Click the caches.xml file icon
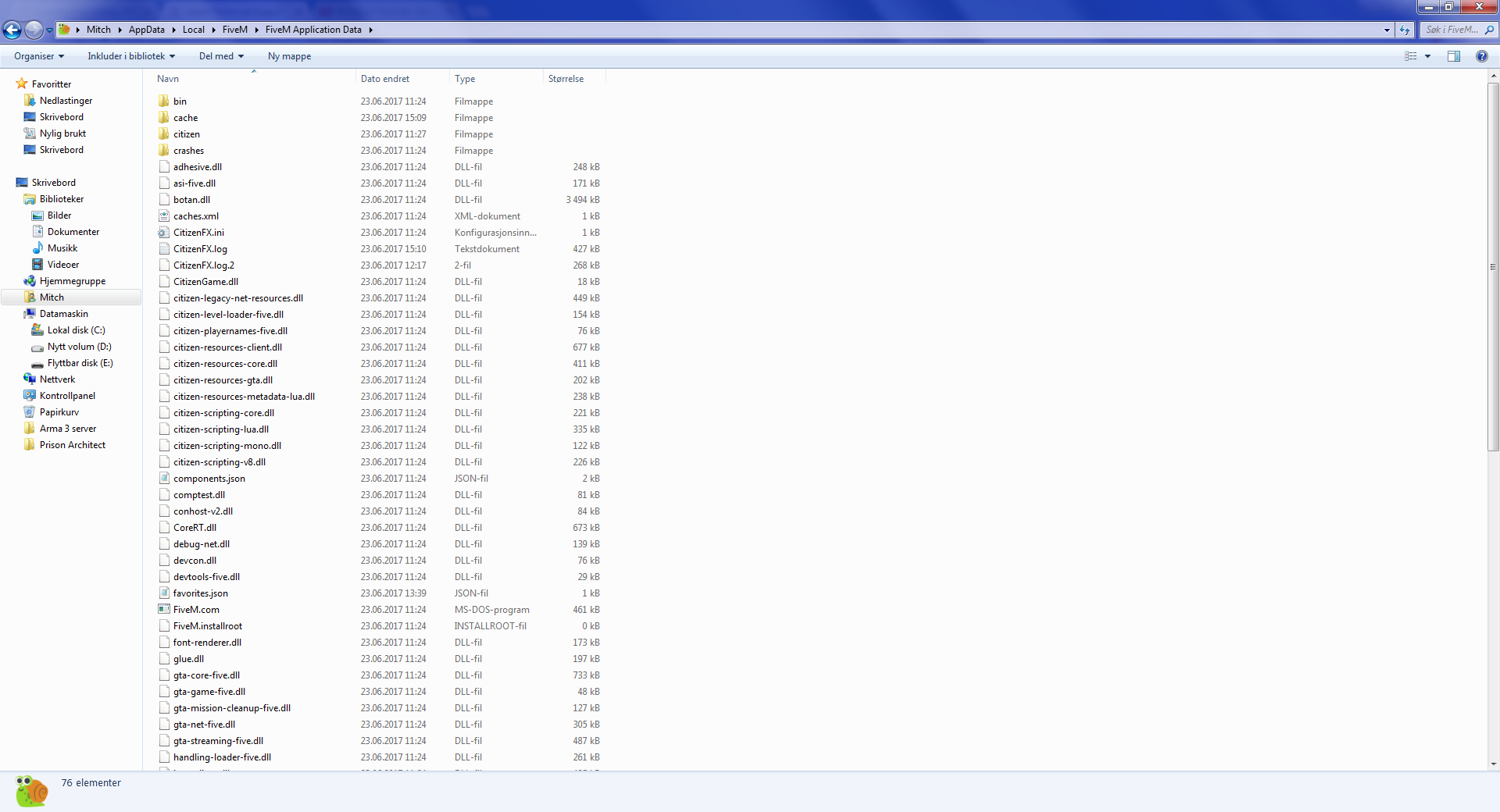Viewport: 1500px width, 812px height. [x=164, y=215]
